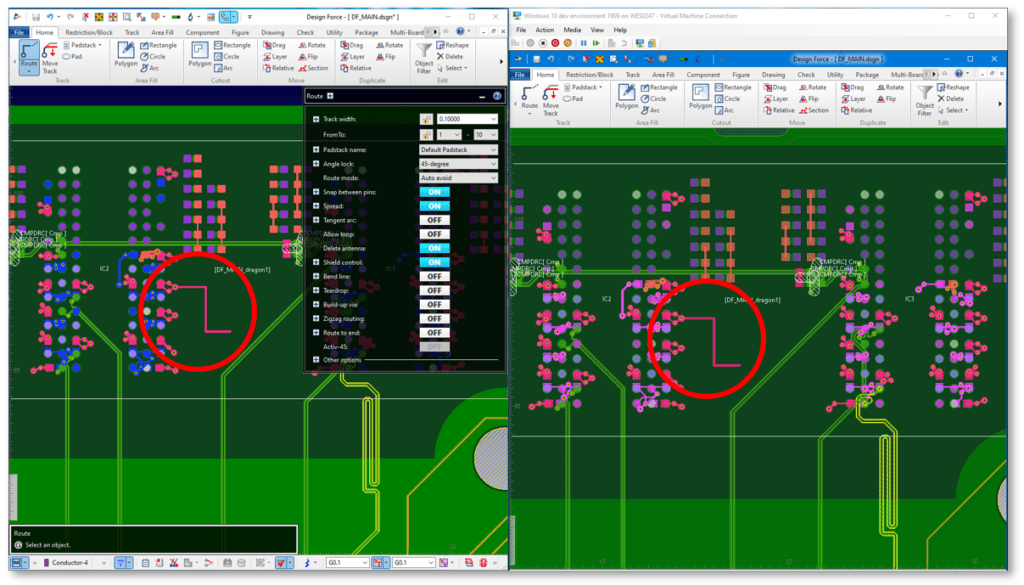
Task: Switch Teardrop option to ON
Action: point(434,291)
